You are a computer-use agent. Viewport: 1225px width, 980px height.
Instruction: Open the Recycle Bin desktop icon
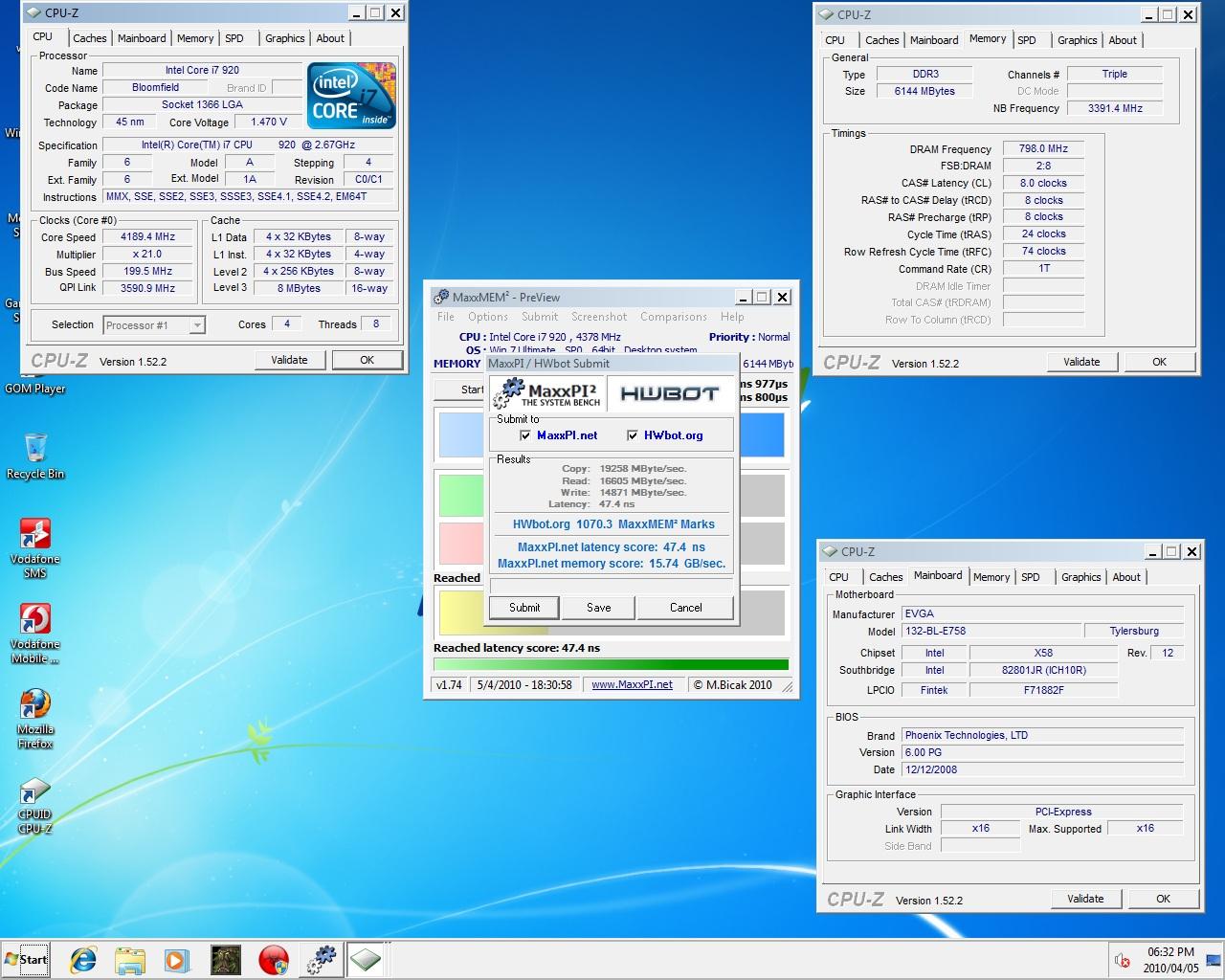click(35, 456)
